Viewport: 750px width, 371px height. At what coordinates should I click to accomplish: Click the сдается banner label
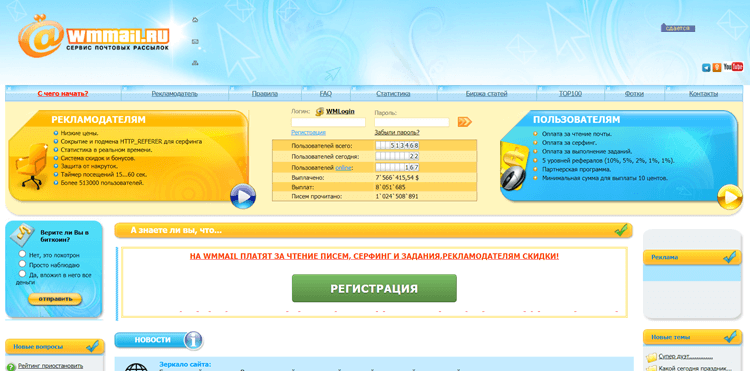click(678, 28)
